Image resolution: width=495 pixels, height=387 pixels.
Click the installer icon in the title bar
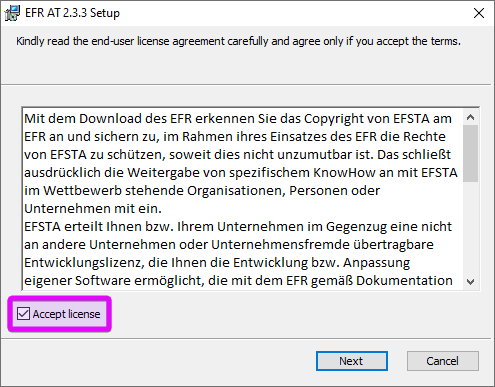(12, 13)
